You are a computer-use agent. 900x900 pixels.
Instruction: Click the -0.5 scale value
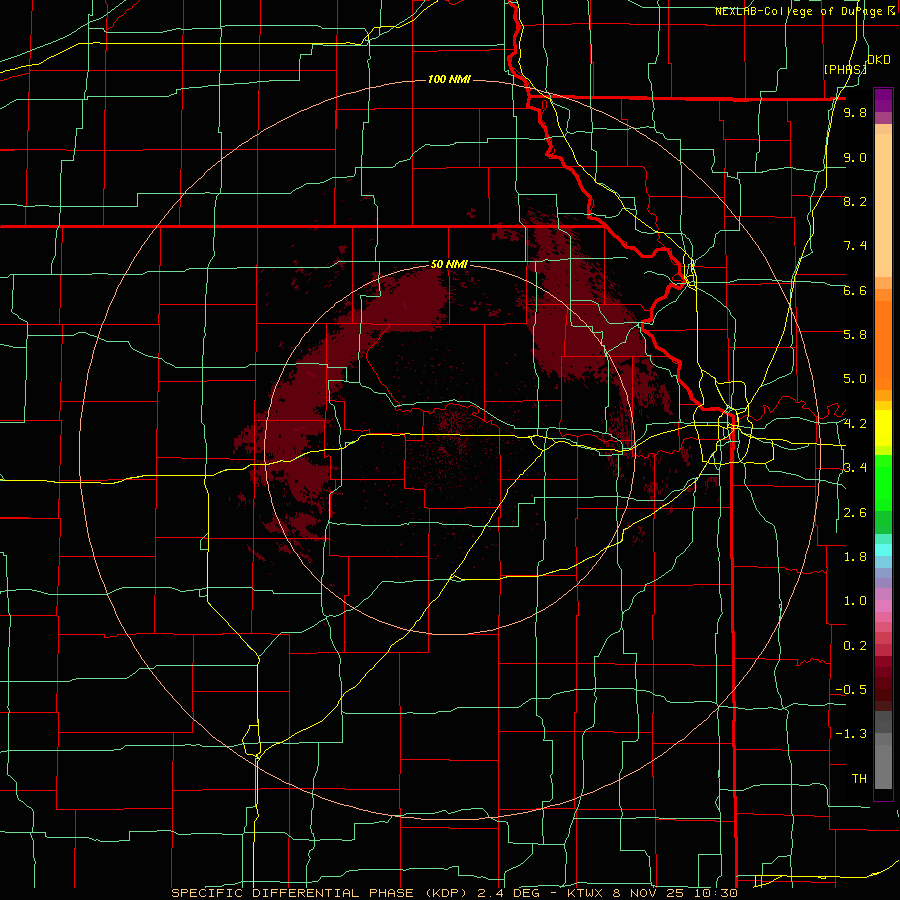[851, 690]
